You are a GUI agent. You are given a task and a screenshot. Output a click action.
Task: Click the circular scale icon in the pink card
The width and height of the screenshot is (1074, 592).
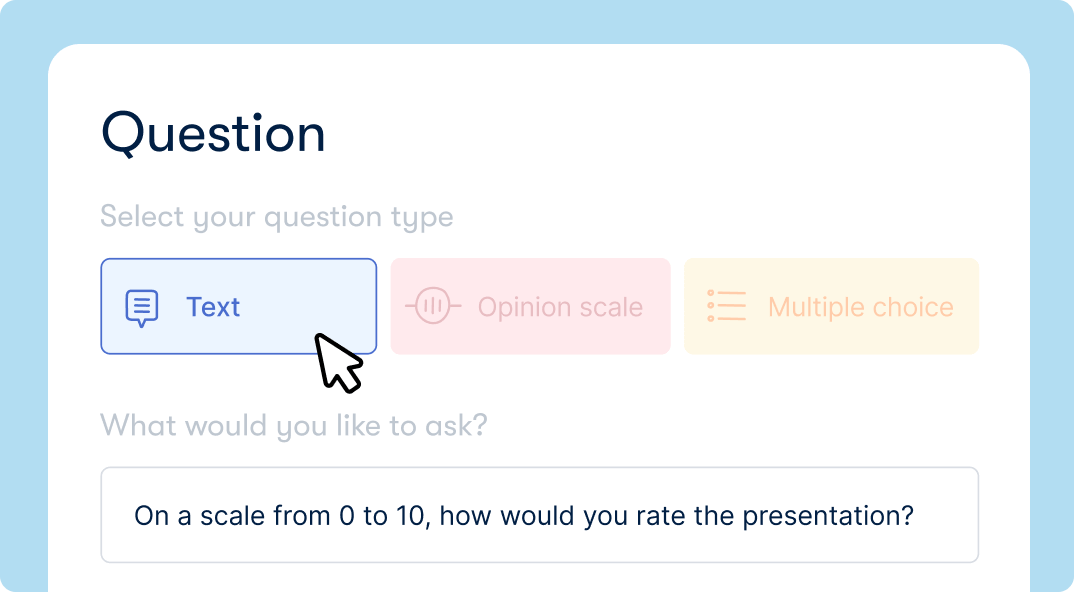432,306
